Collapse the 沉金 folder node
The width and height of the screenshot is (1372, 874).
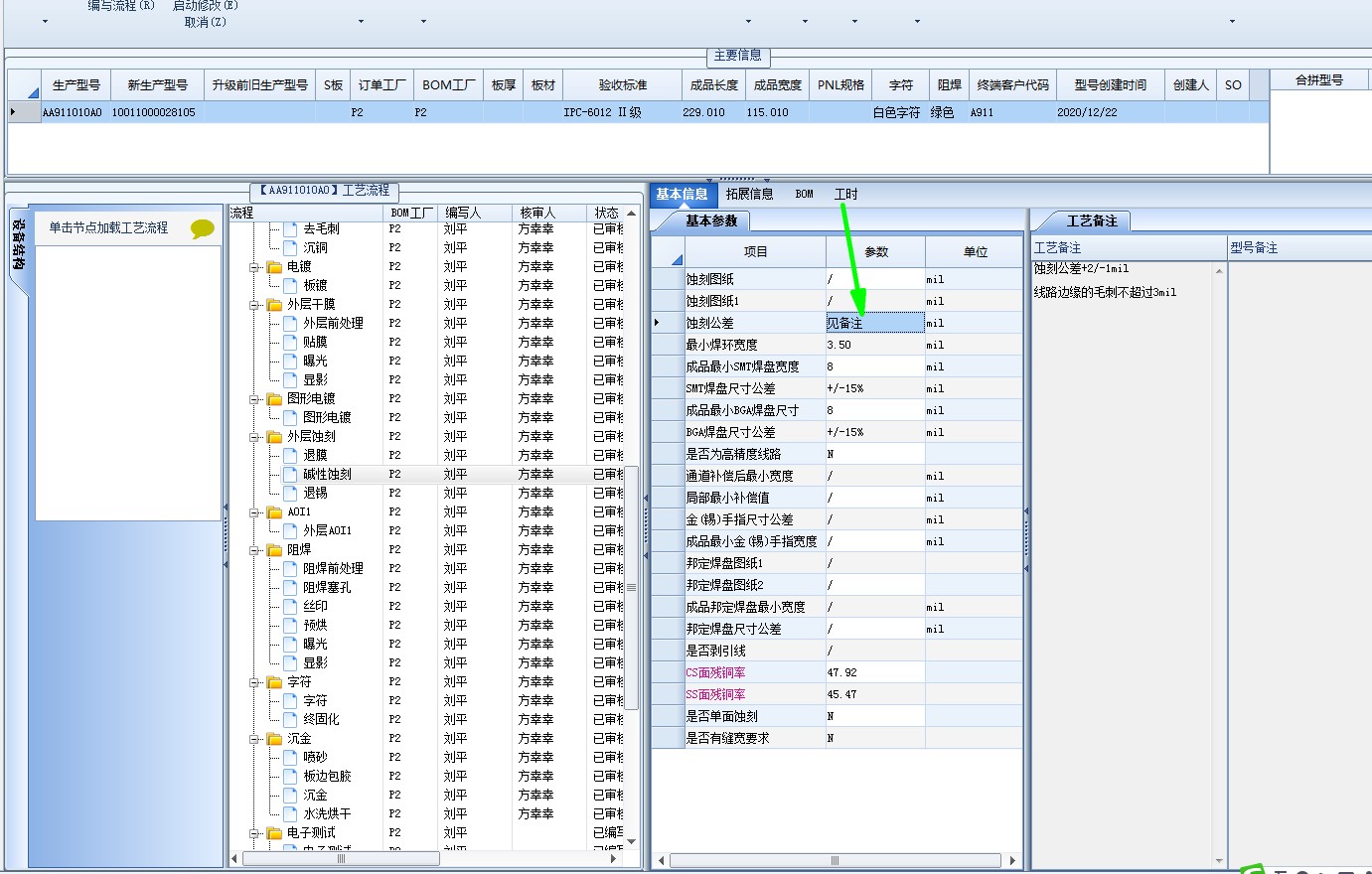[x=254, y=739]
